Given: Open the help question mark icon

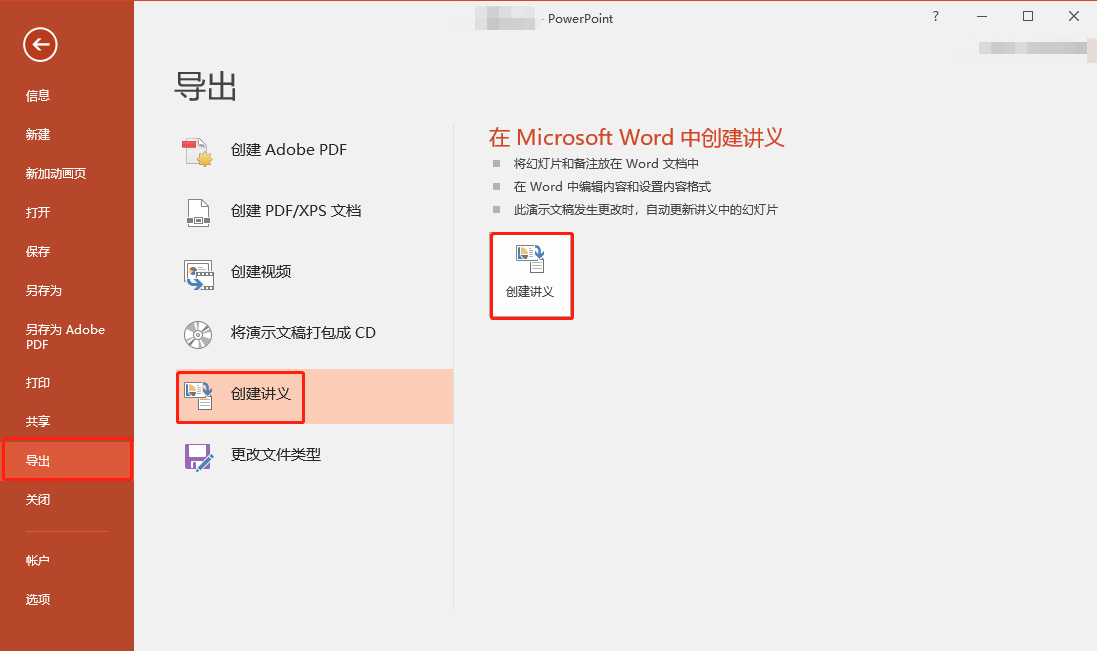Looking at the screenshot, I should 935,16.
